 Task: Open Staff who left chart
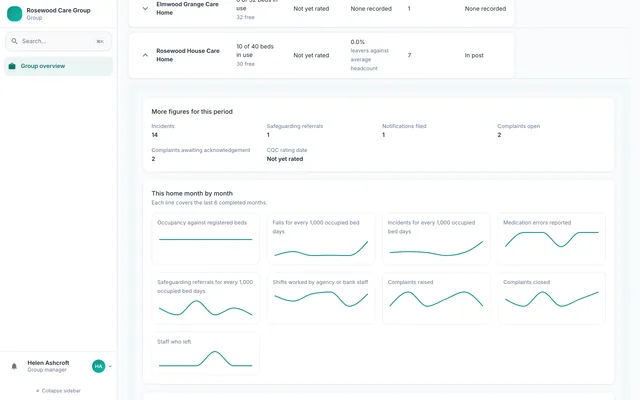click(x=205, y=353)
